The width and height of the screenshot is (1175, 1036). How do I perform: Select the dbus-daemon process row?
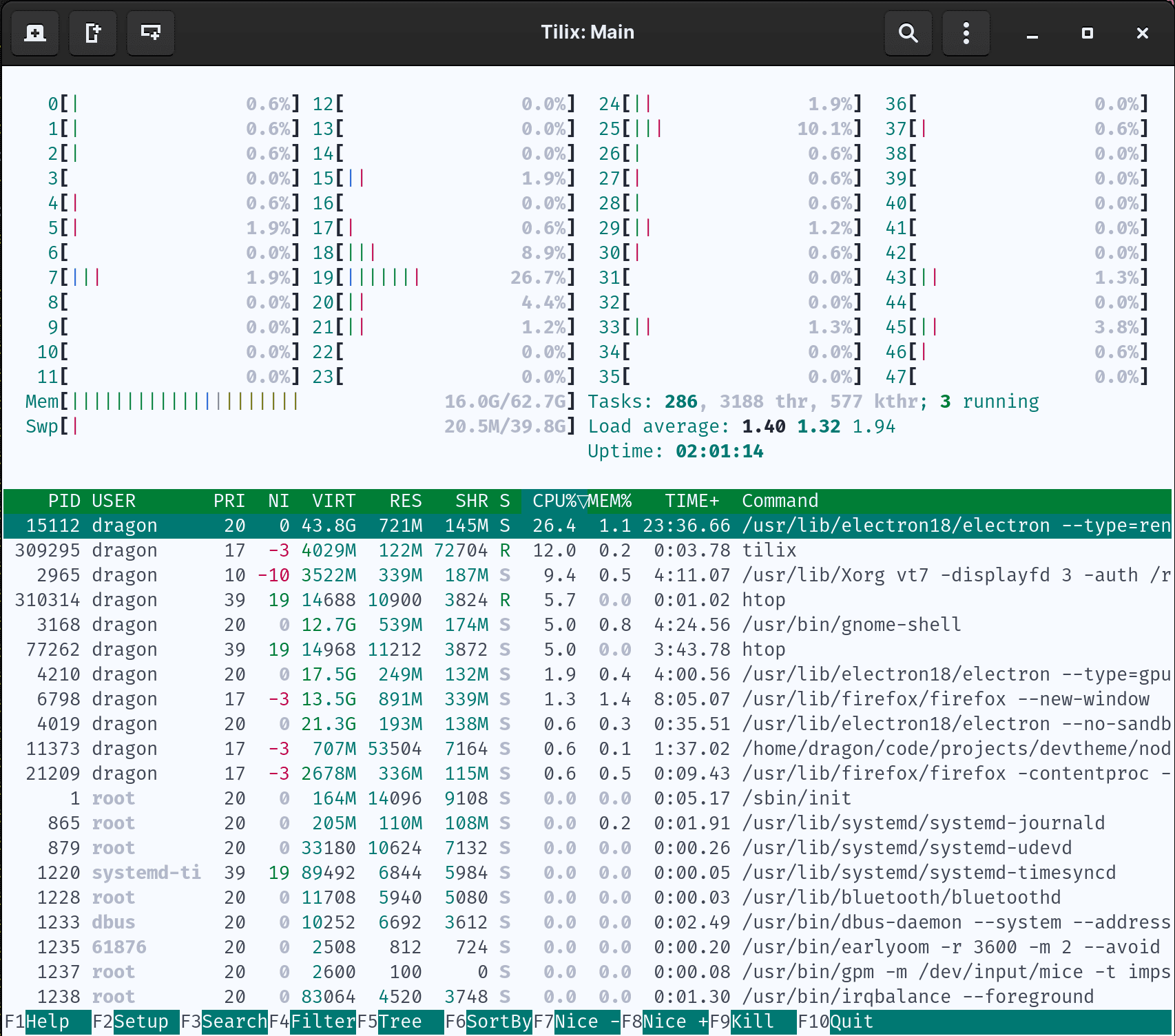click(587, 922)
